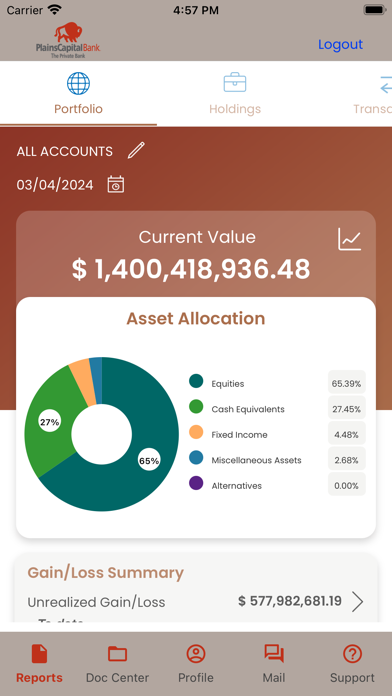Click the Alternatives purple legend dot

[x=196, y=483]
